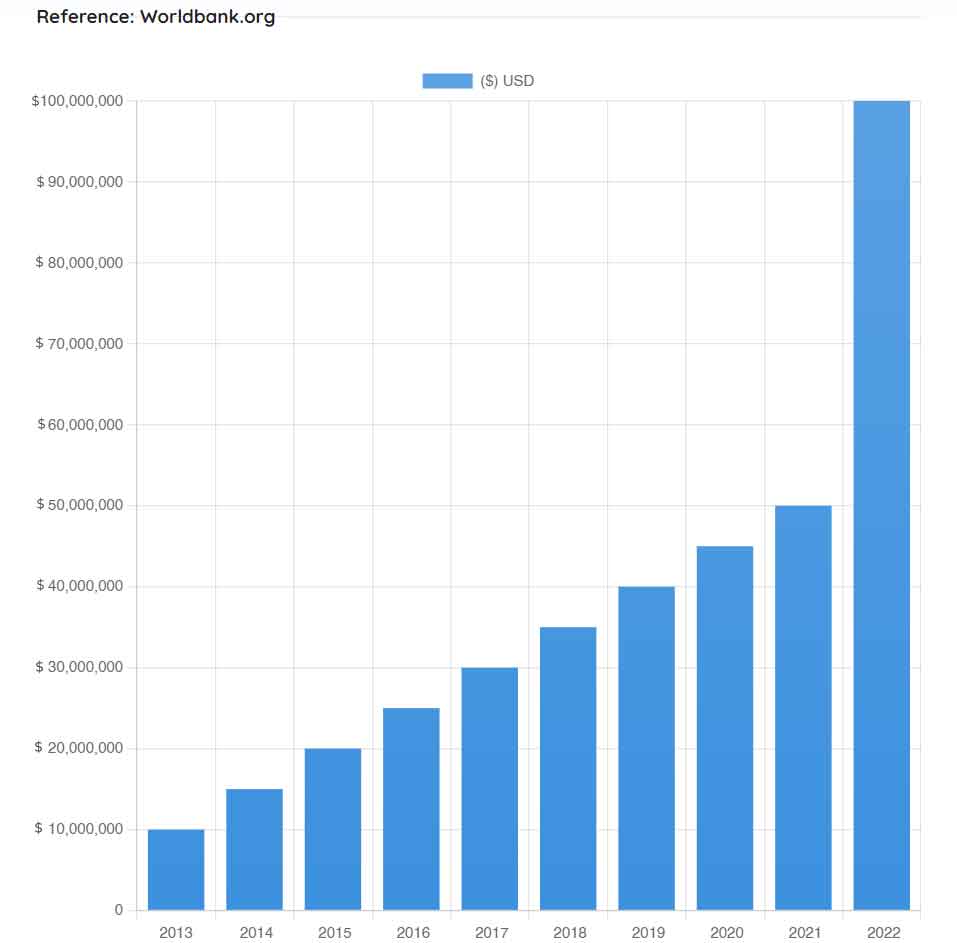Choose the 2019 bar

(646, 748)
